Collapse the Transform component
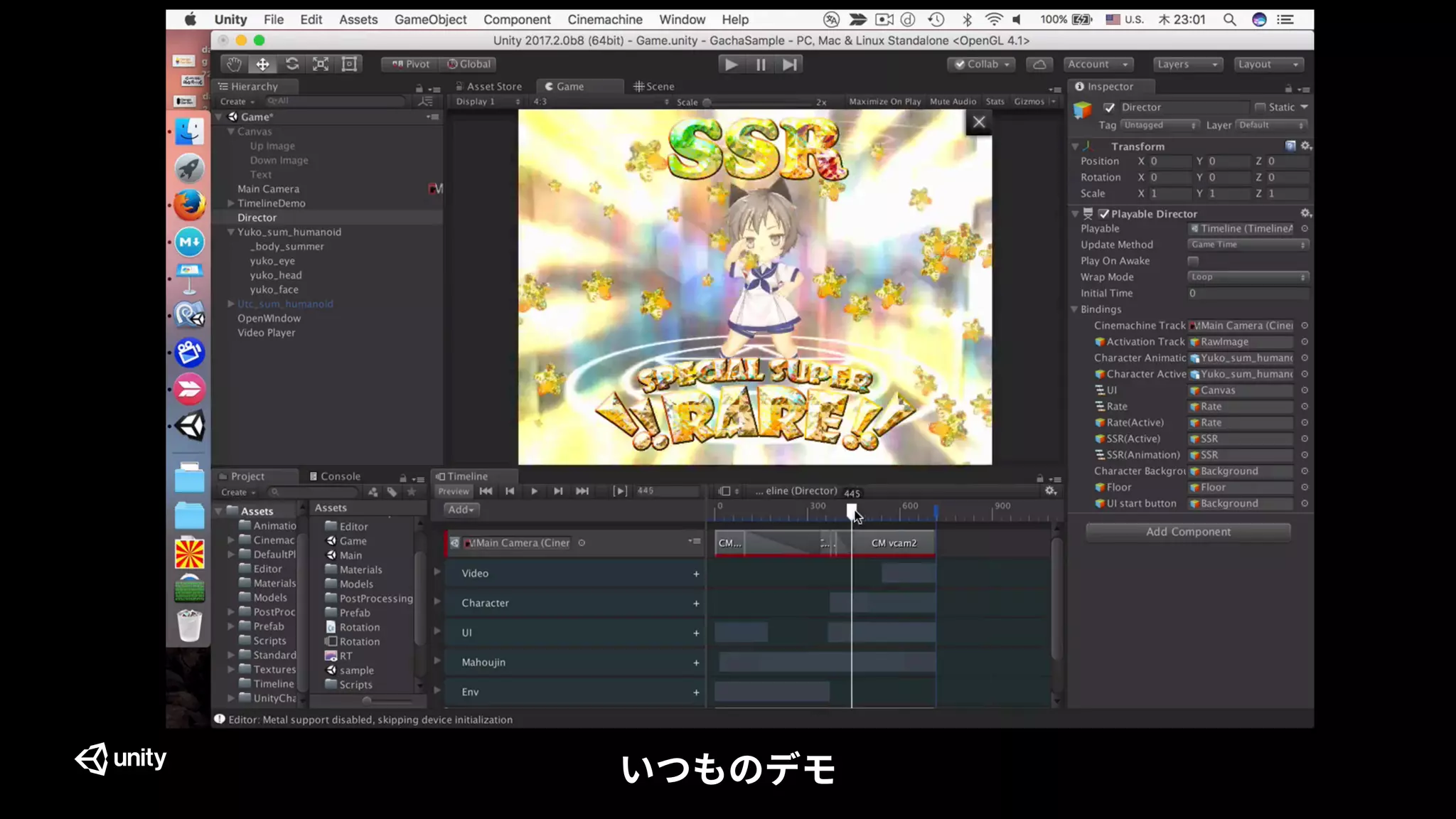This screenshot has height=819, width=1456. pyautogui.click(x=1075, y=146)
